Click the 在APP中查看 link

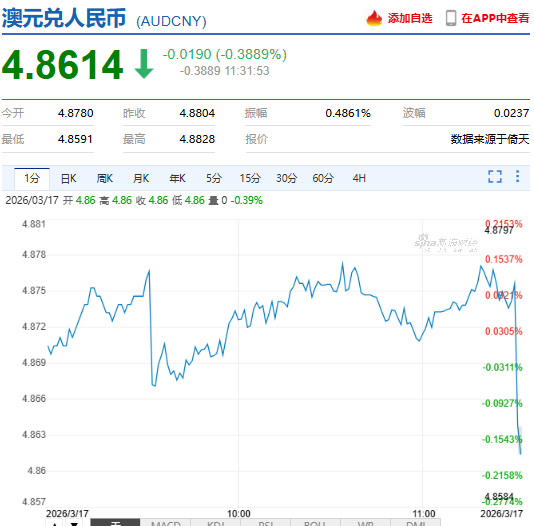(x=495, y=18)
